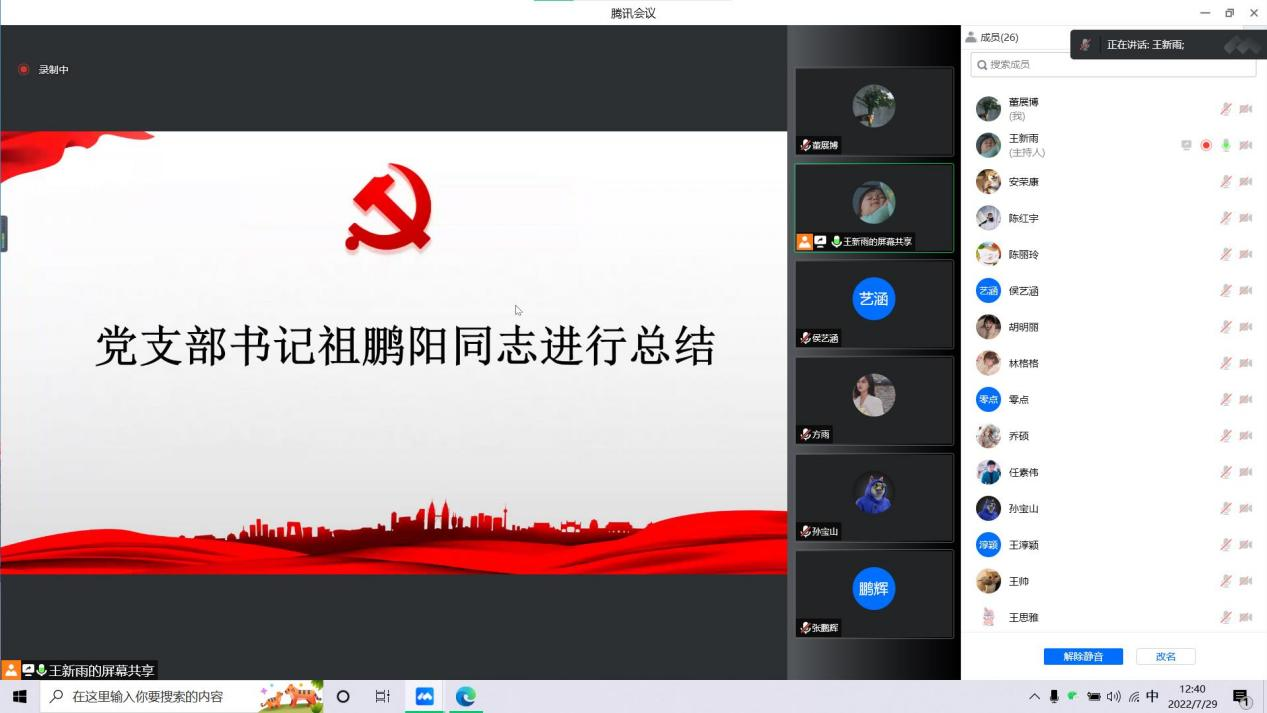Expand the system tray hidden icons arrow
Screen dimensions: 1267x713
point(1034,696)
